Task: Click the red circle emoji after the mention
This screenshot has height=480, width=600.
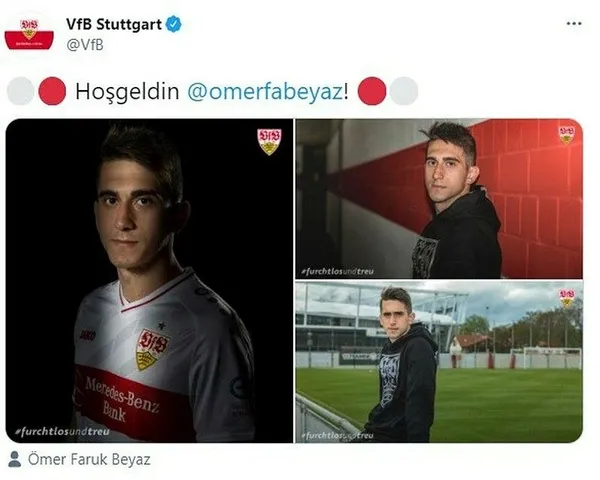Action: tap(372, 91)
